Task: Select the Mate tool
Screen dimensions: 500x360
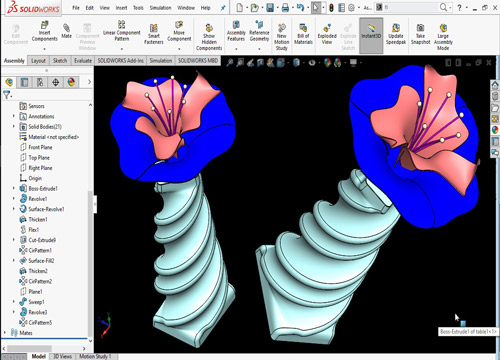Action: 66,31
